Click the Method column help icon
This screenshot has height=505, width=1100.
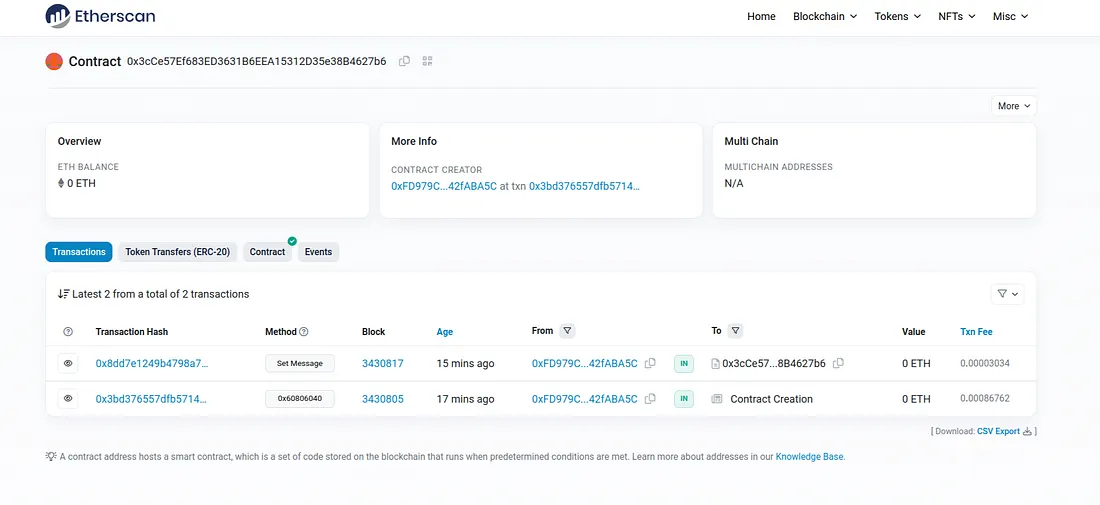pos(304,332)
